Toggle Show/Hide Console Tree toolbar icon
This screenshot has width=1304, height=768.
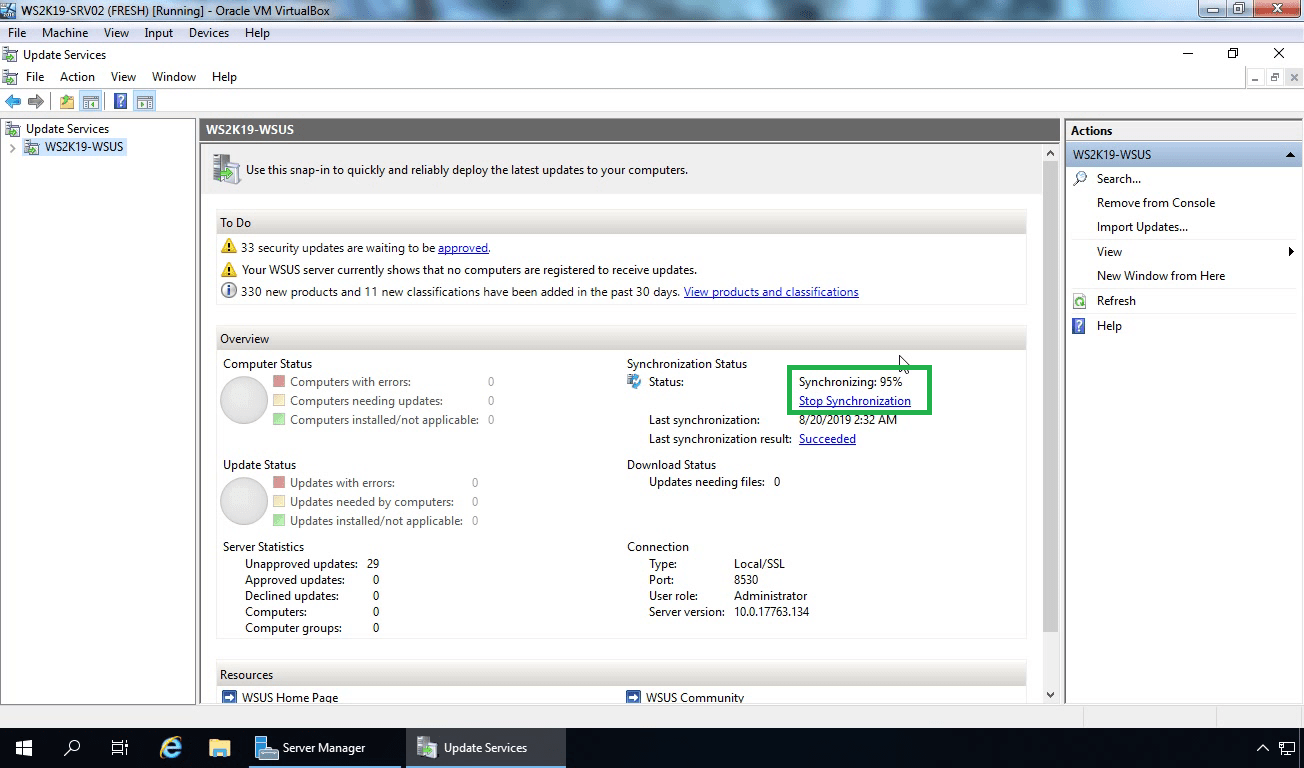[x=90, y=101]
